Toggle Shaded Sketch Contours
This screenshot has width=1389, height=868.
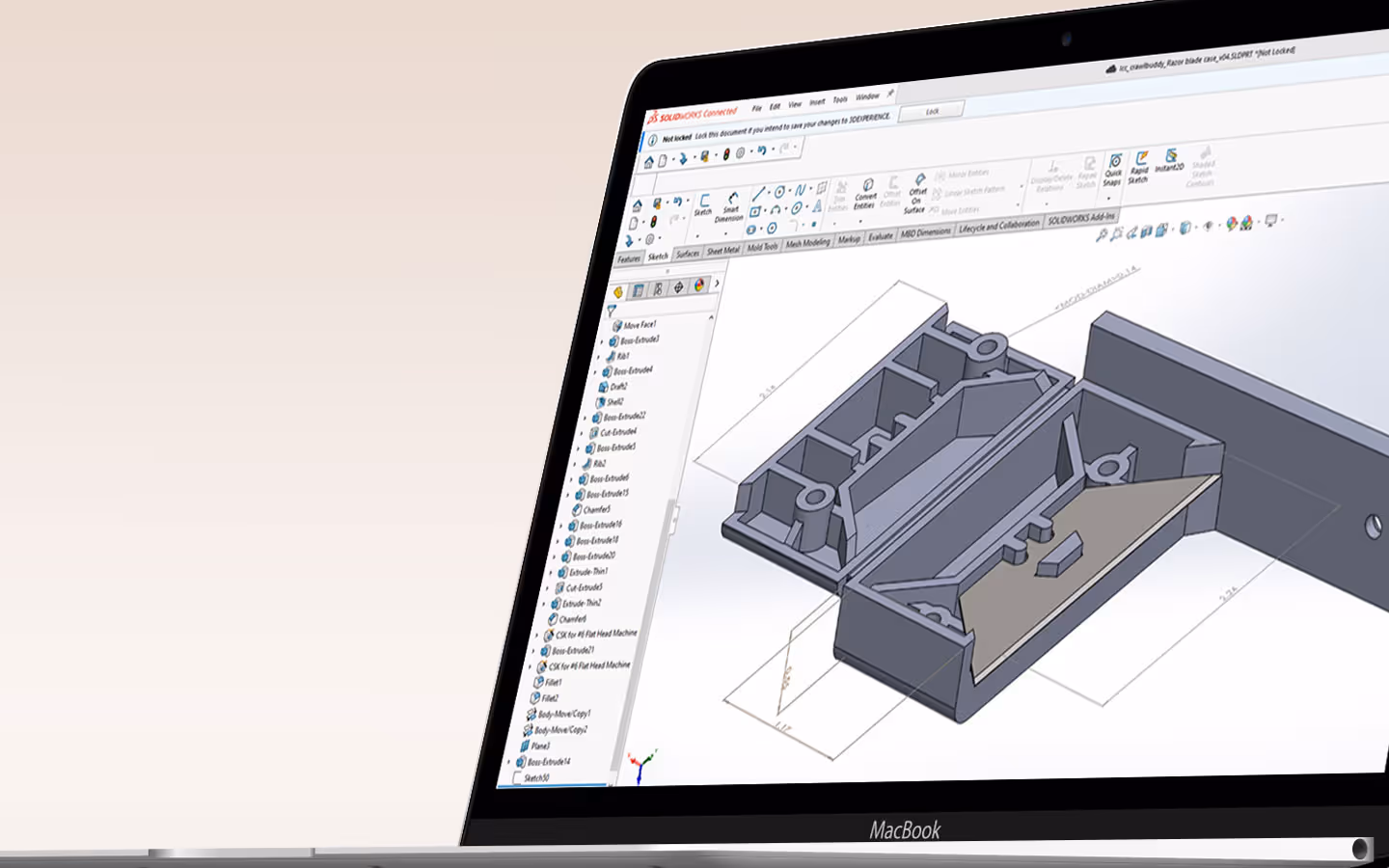[1202, 166]
